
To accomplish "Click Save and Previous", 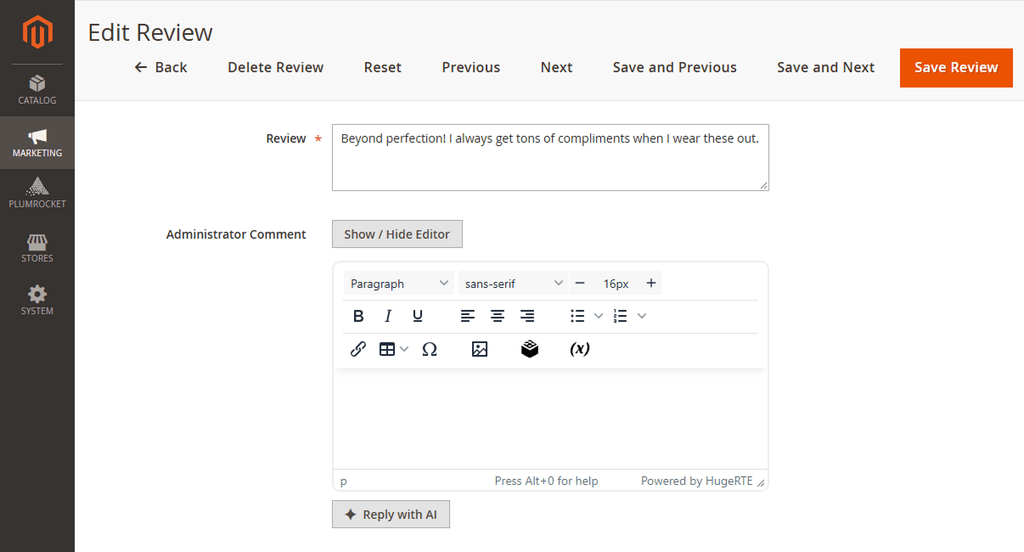I will [675, 67].
